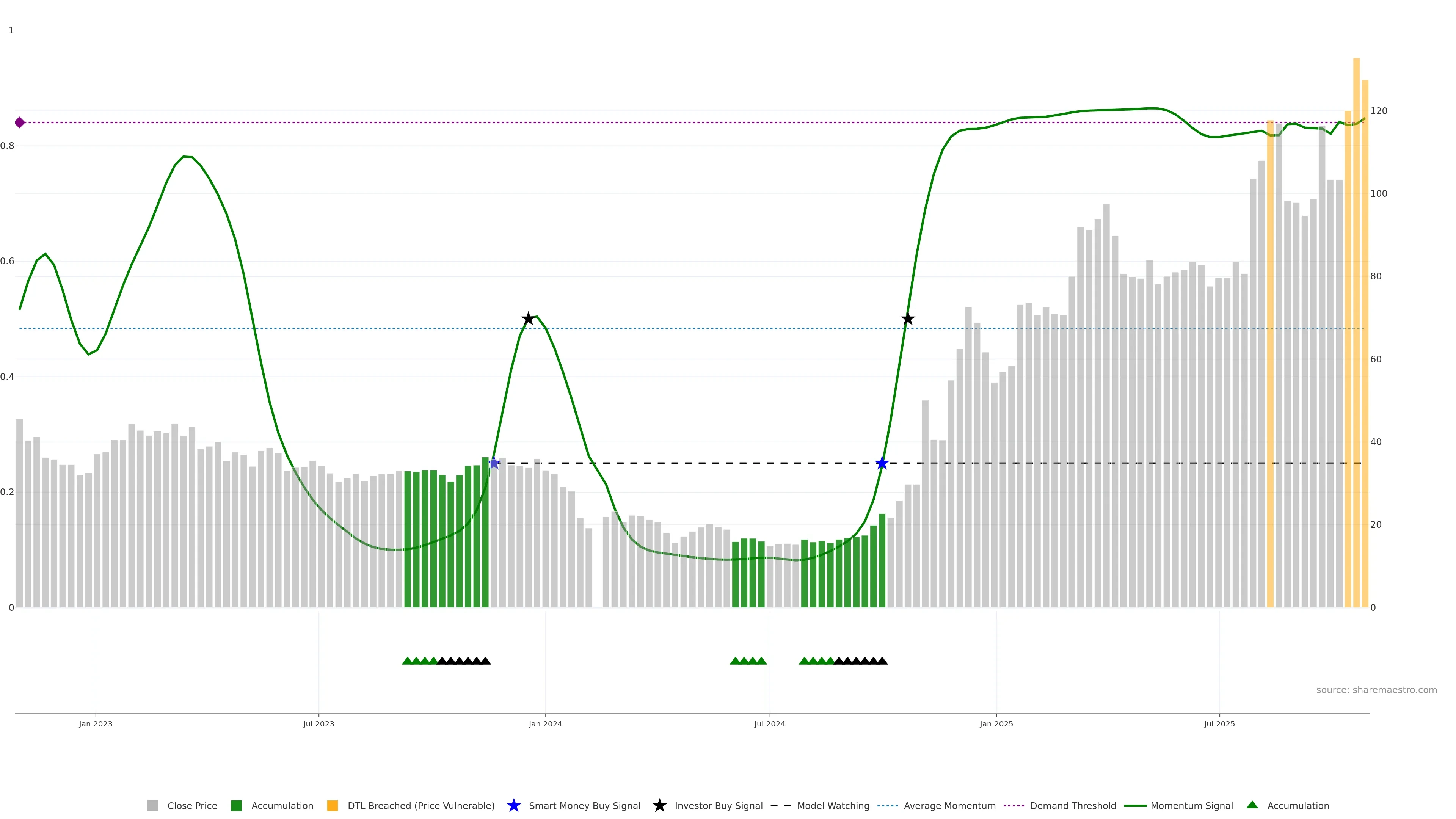Toggle the Model Watching legend entry

(833, 806)
